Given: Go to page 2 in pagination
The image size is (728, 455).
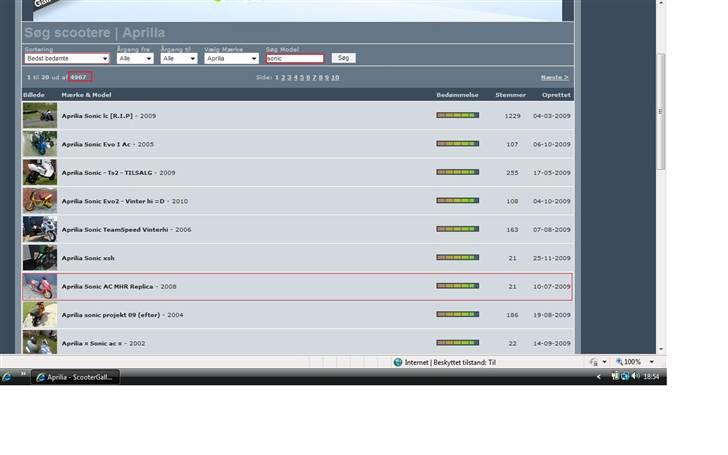Looking at the screenshot, I should coord(283,77).
